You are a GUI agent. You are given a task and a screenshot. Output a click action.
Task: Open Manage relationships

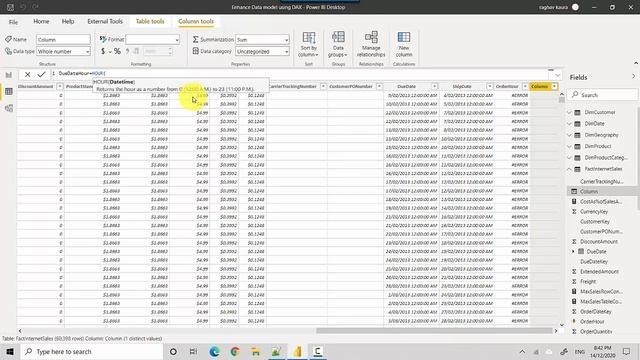(x=371, y=44)
